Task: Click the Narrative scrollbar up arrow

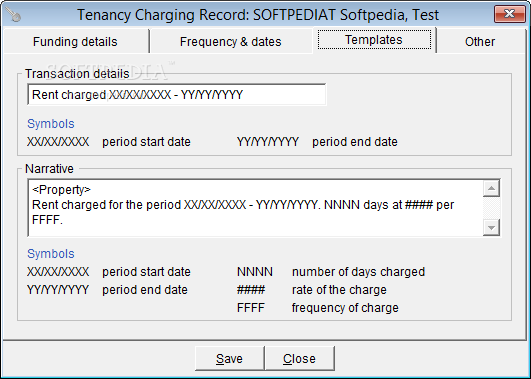Action: pos(491,188)
